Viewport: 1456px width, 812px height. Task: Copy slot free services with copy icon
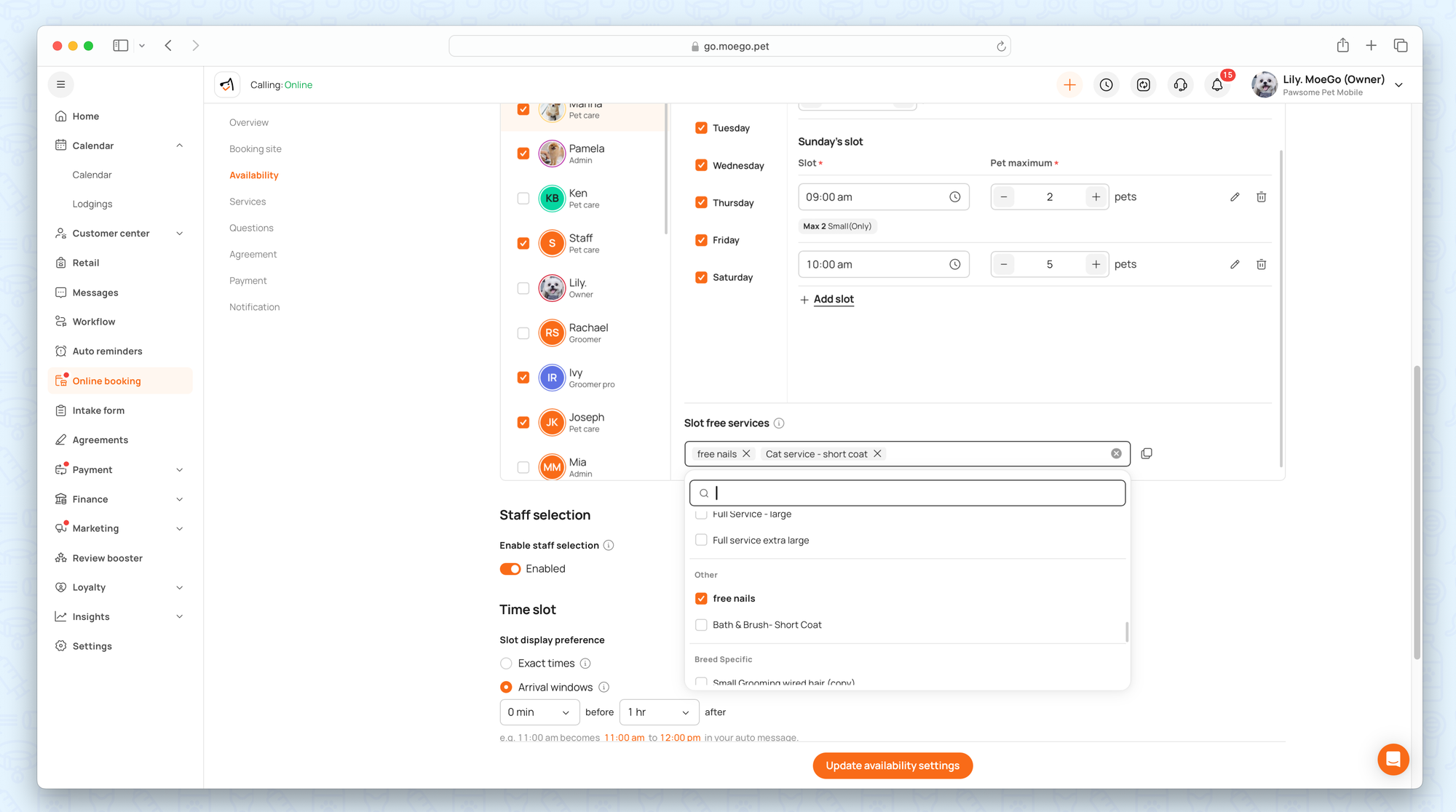(1147, 454)
